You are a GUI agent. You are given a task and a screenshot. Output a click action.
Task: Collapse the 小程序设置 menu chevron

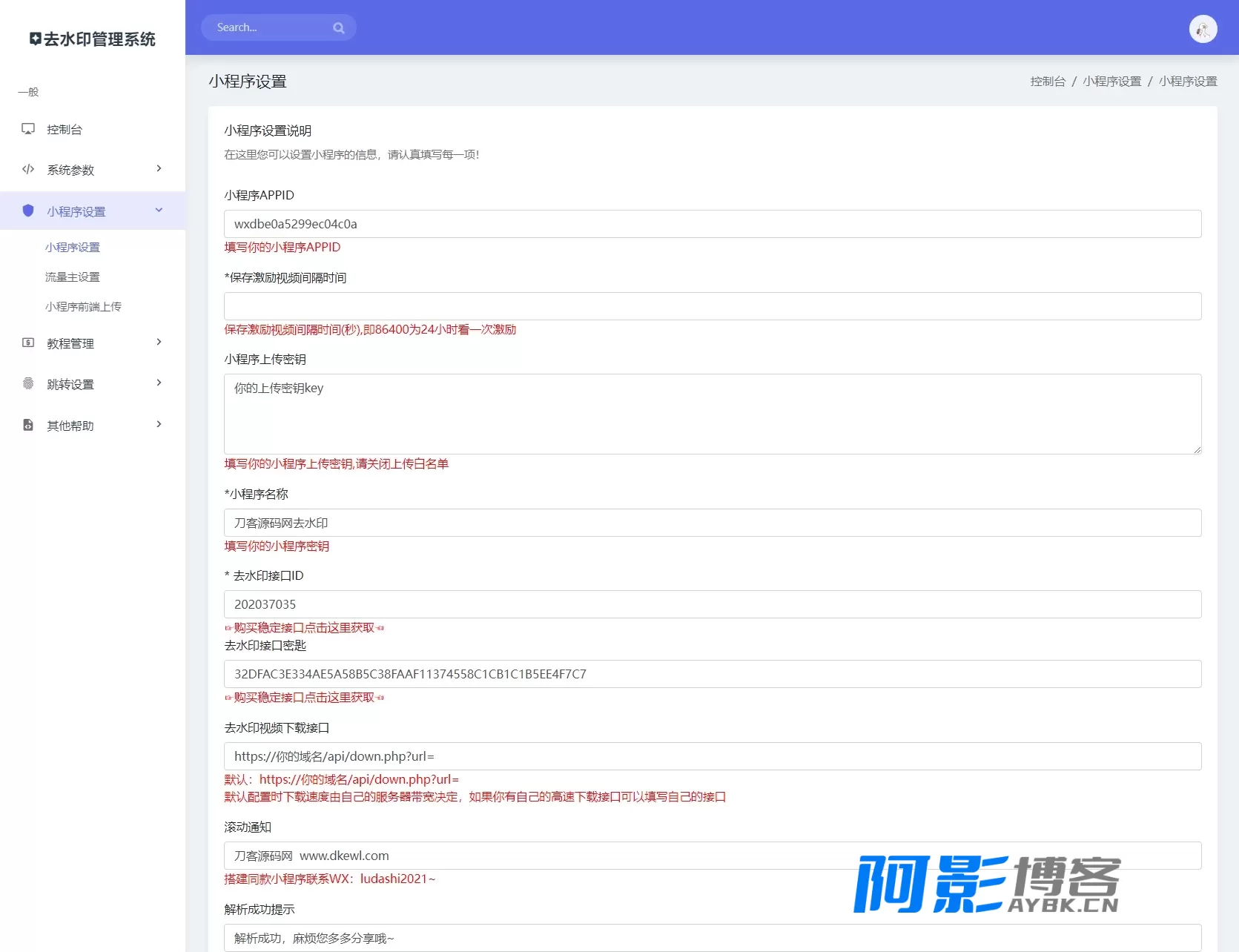(x=159, y=211)
